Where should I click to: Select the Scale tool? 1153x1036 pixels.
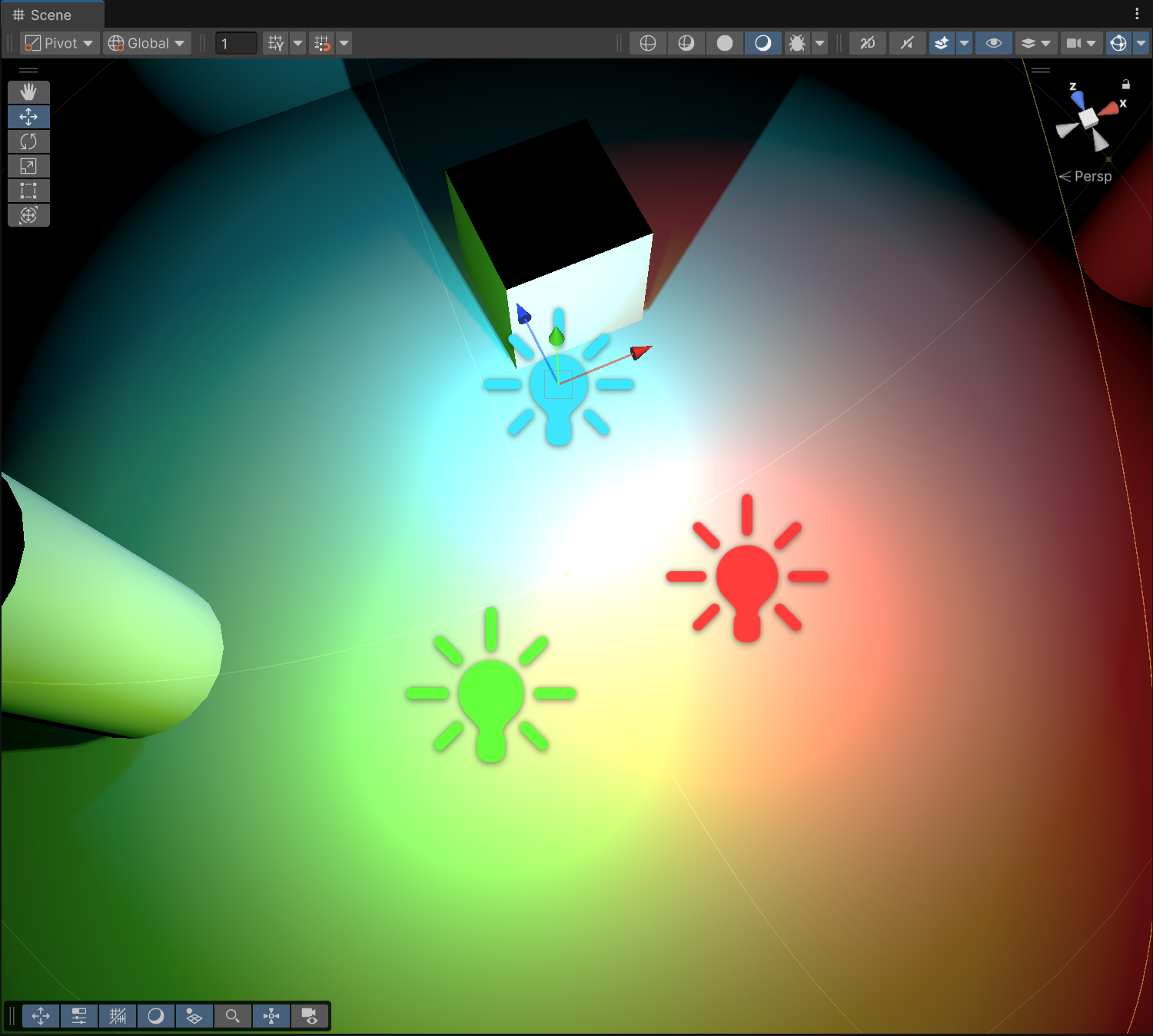click(x=28, y=166)
